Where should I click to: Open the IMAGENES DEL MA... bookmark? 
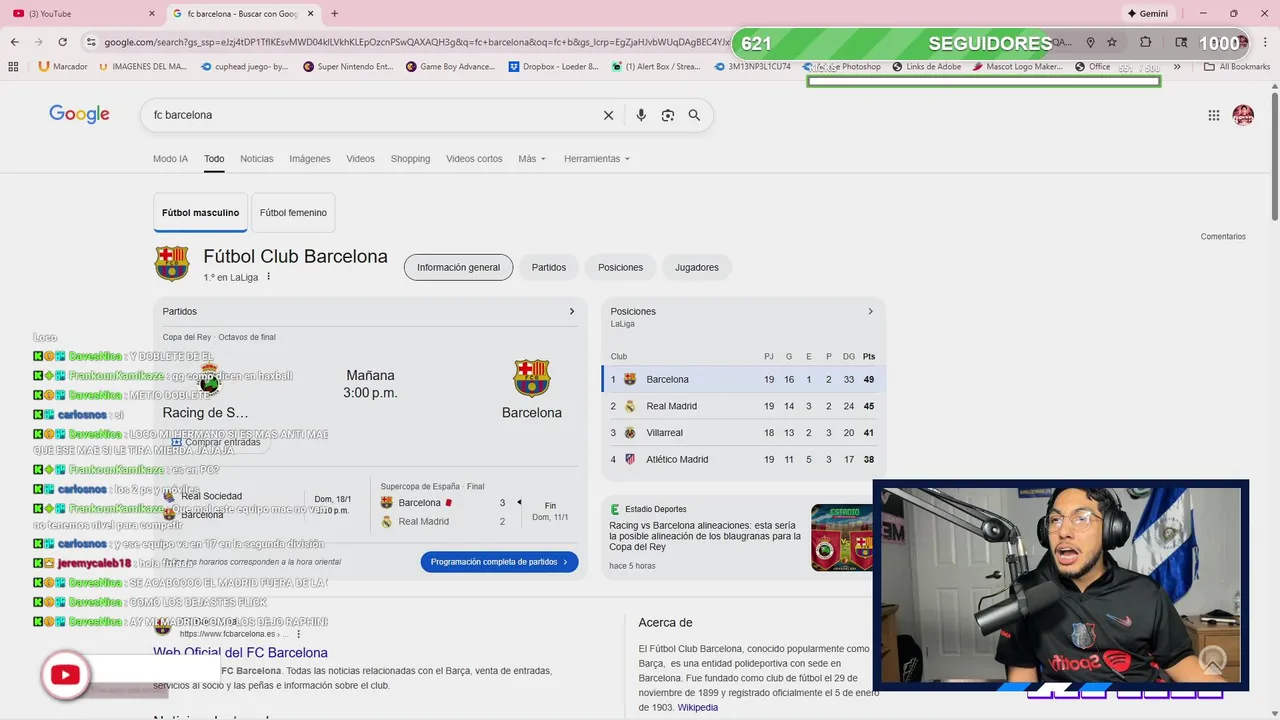(144, 67)
